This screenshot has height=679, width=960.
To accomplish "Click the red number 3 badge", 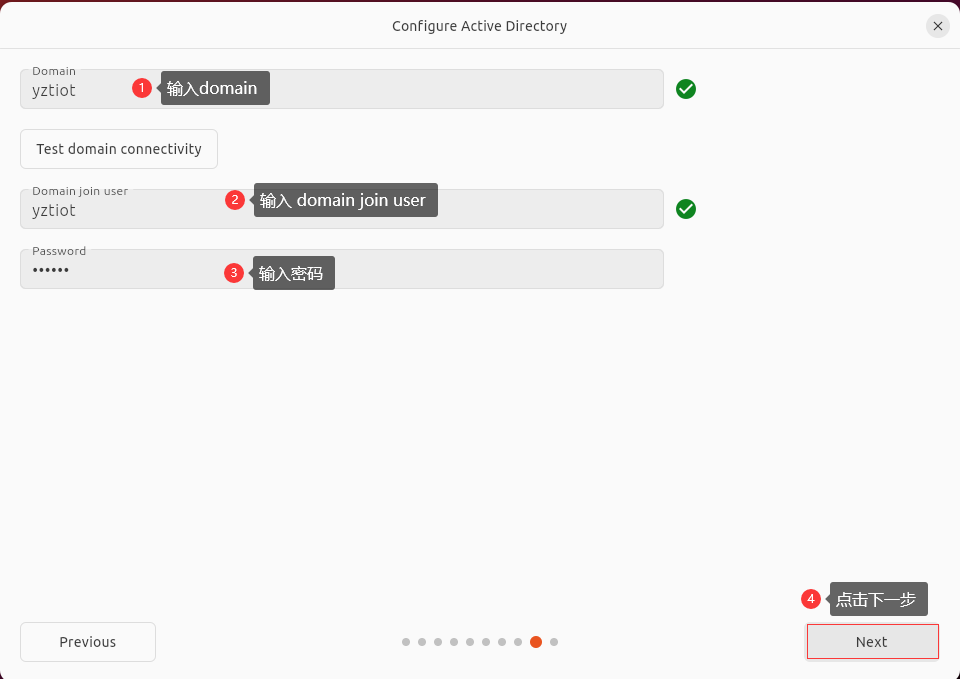I will 234,272.
